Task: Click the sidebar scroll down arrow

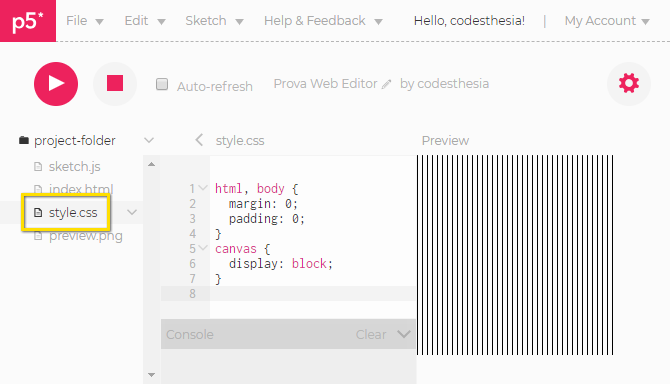Action: click(x=151, y=375)
